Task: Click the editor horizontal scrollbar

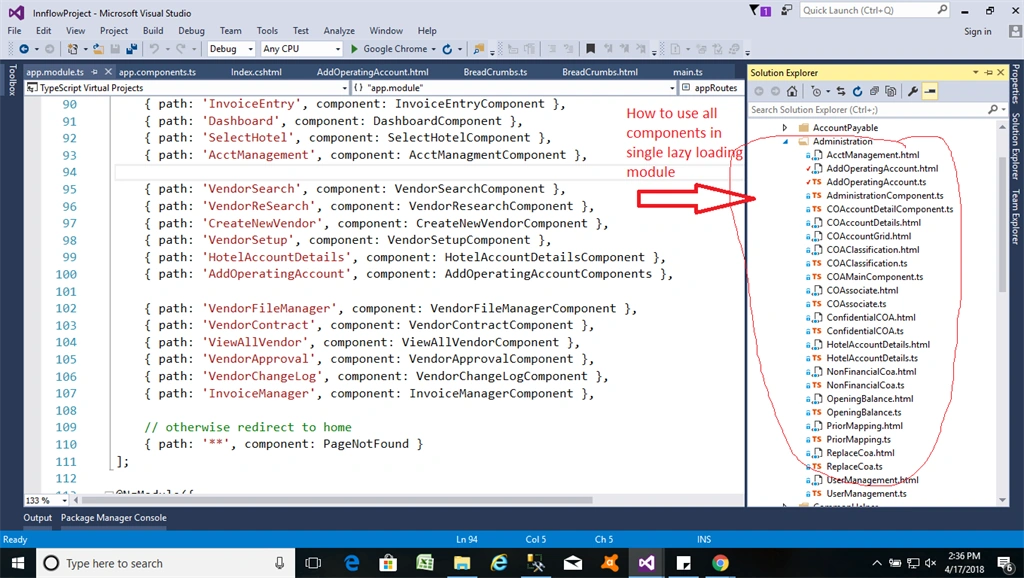Action: [336, 500]
